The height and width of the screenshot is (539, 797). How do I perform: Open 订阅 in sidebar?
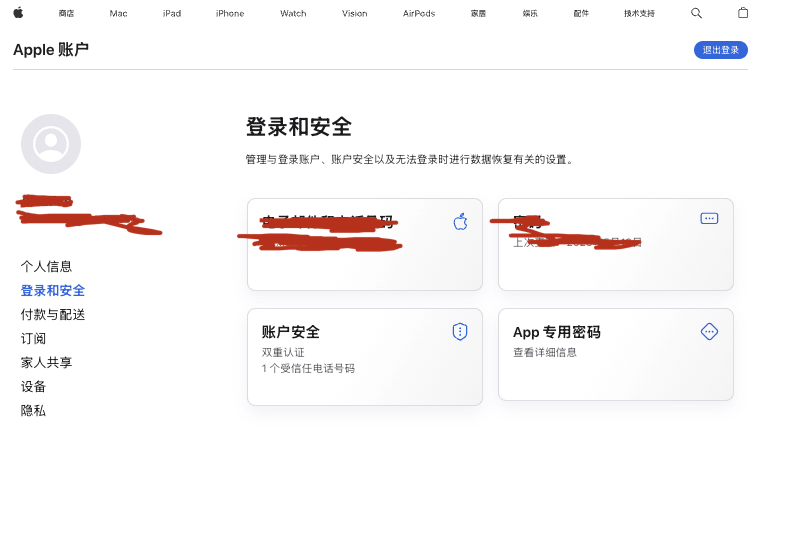34,339
